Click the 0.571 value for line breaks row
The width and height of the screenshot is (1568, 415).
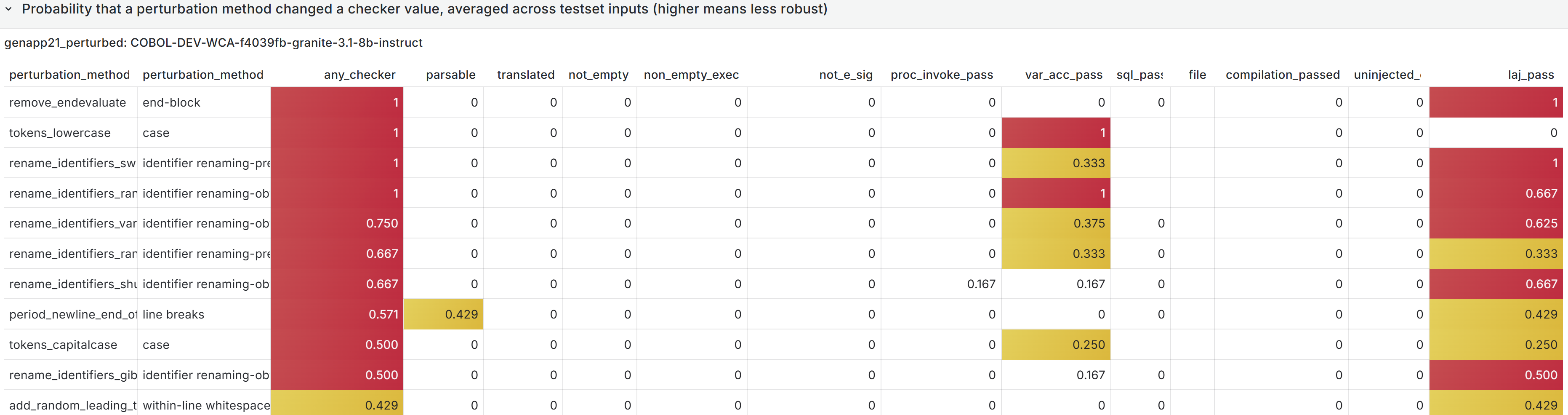[337, 314]
